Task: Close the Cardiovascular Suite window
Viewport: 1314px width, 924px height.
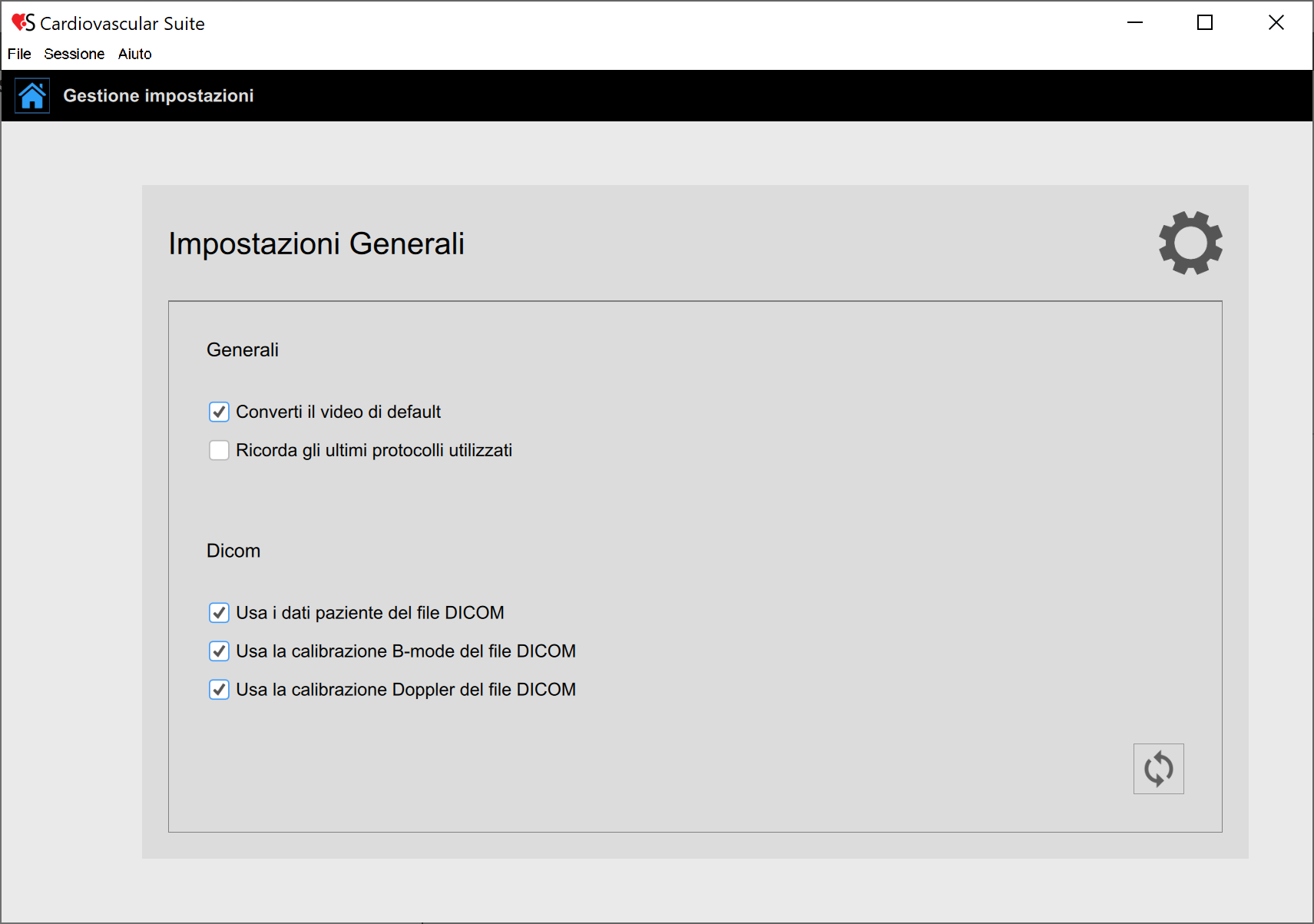Action: (1276, 23)
